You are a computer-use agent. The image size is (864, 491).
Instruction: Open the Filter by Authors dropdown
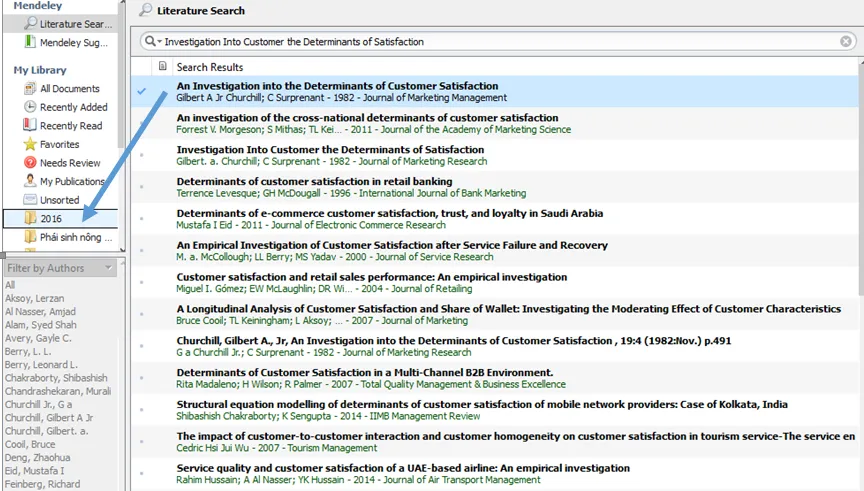[x=60, y=268]
